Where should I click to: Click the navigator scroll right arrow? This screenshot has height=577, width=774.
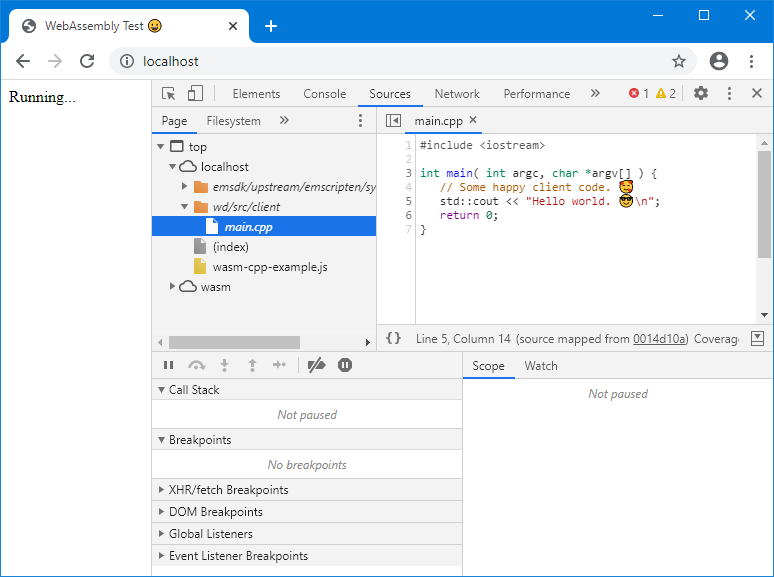tap(367, 343)
